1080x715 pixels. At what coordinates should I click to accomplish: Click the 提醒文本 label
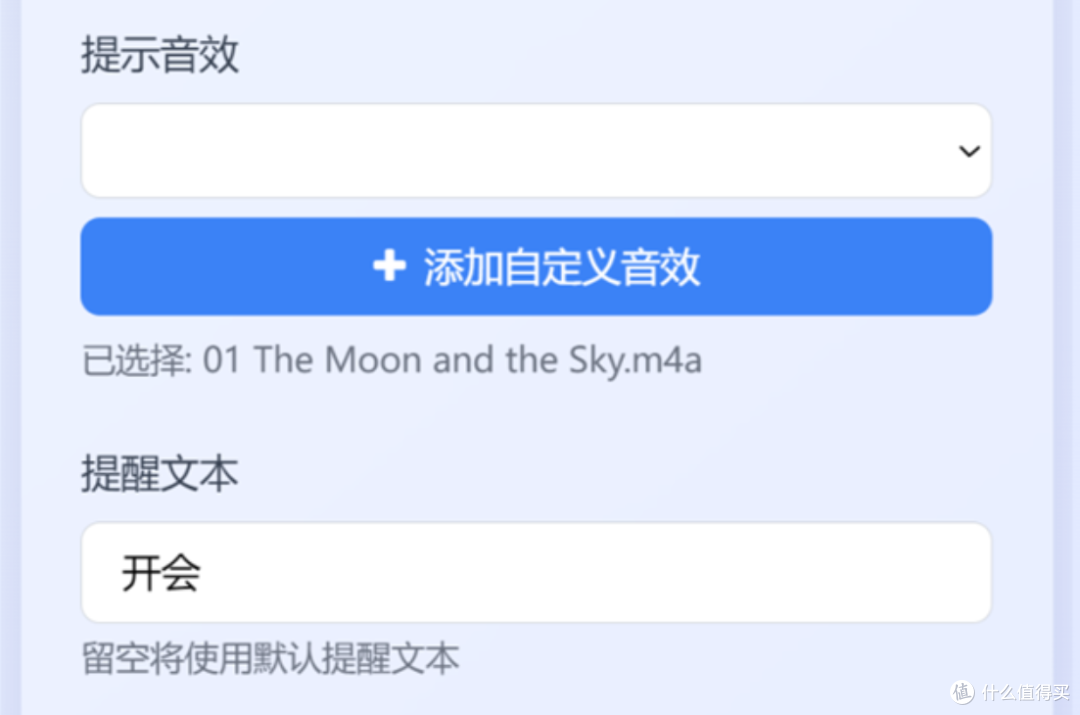click(x=160, y=474)
